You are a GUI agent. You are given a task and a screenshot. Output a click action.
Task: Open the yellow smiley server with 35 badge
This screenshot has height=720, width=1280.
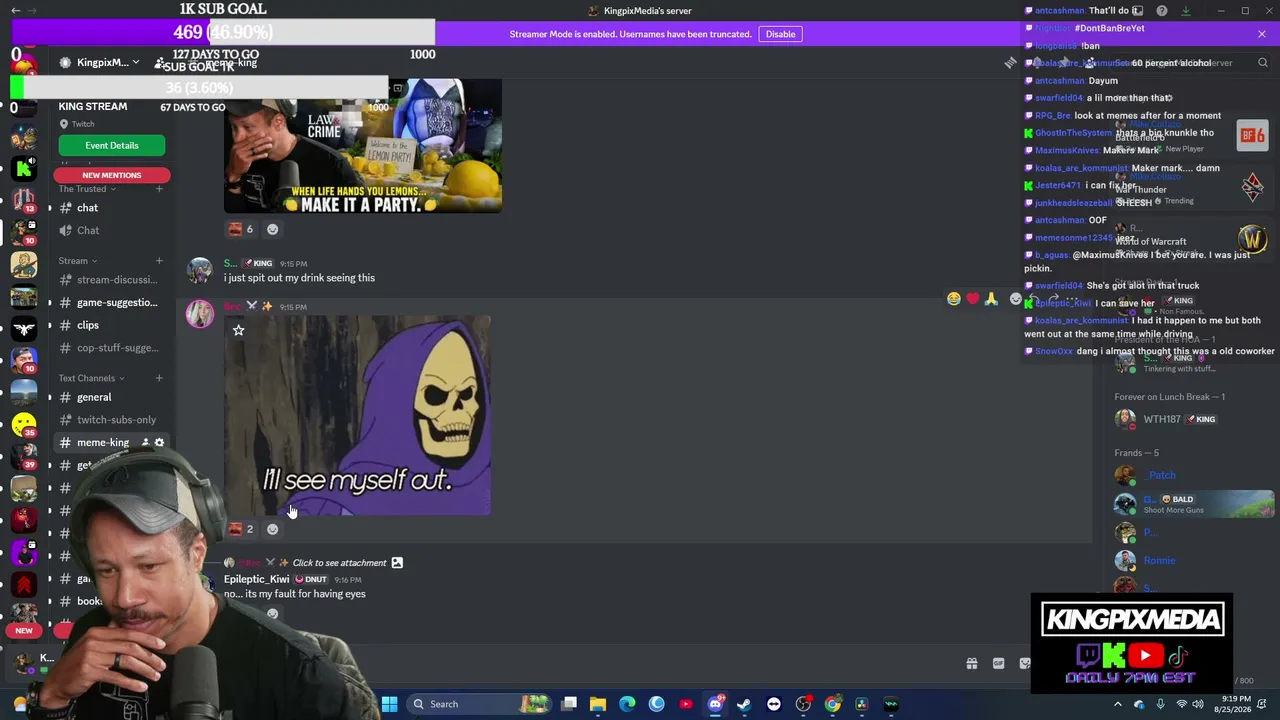coord(24,425)
